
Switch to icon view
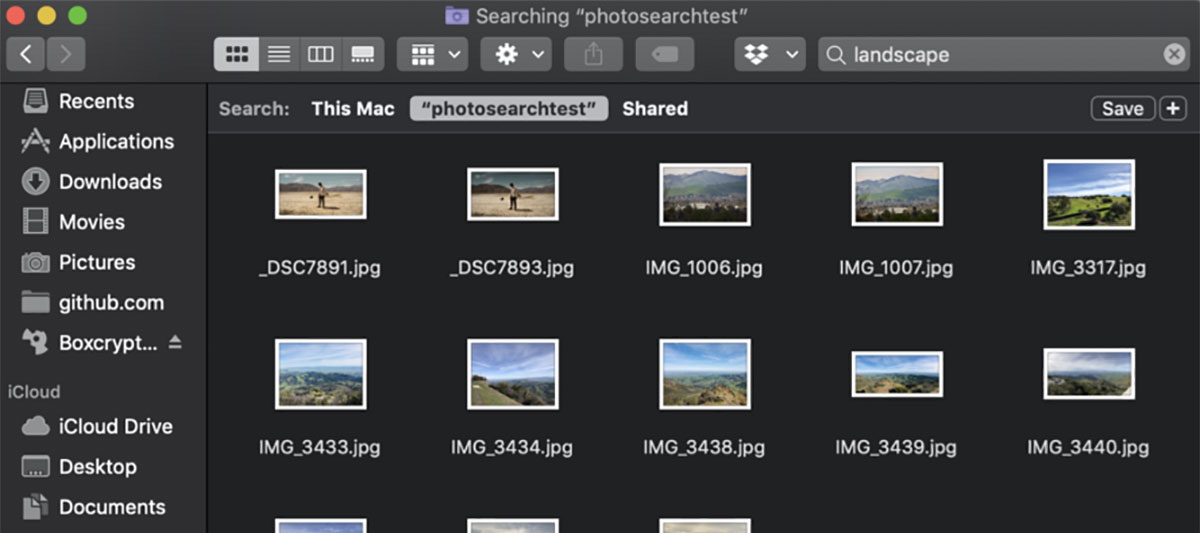point(236,54)
